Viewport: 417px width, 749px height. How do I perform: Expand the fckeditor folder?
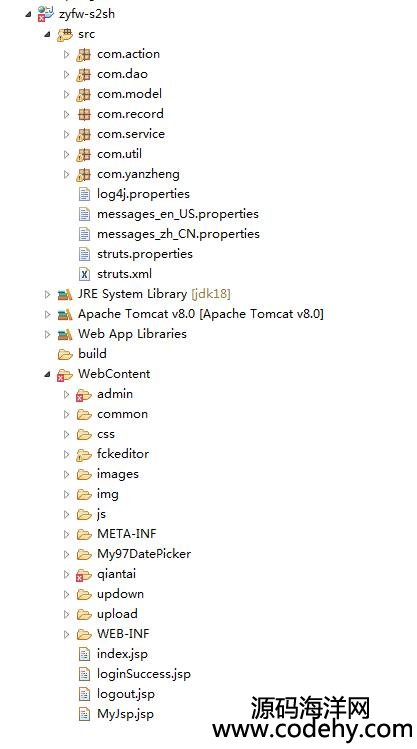point(66,454)
